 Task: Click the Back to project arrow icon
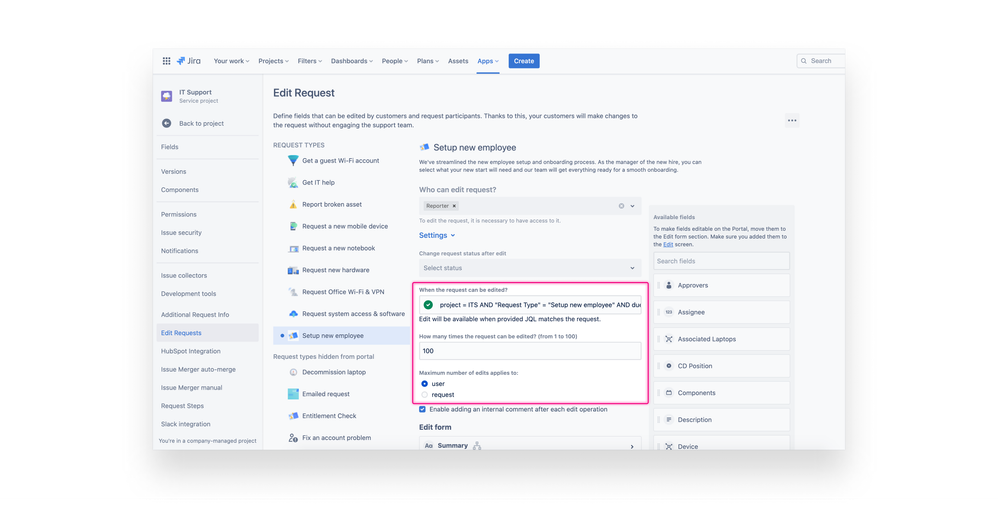pos(167,123)
